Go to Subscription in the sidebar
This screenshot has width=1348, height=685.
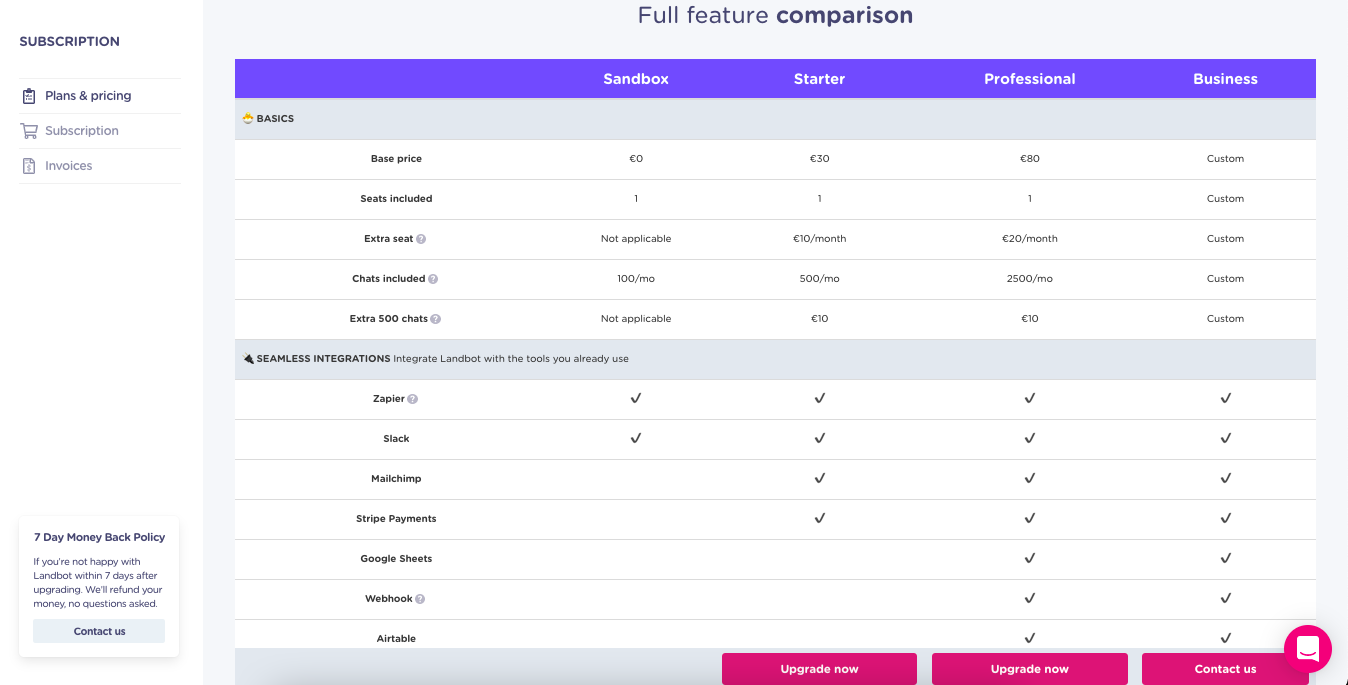click(82, 131)
